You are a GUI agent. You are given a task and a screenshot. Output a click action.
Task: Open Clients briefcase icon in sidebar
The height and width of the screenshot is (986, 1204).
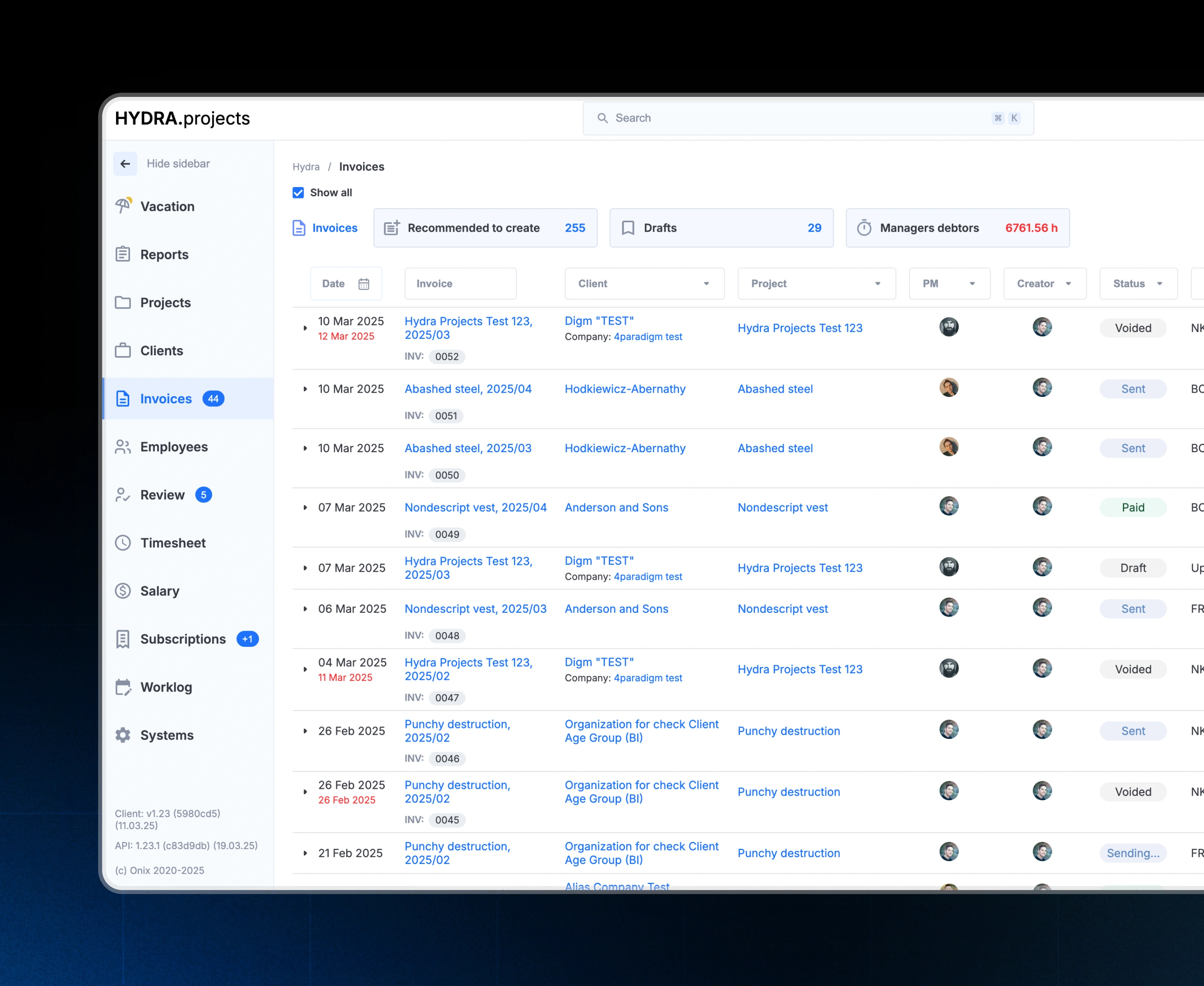click(x=123, y=351)
